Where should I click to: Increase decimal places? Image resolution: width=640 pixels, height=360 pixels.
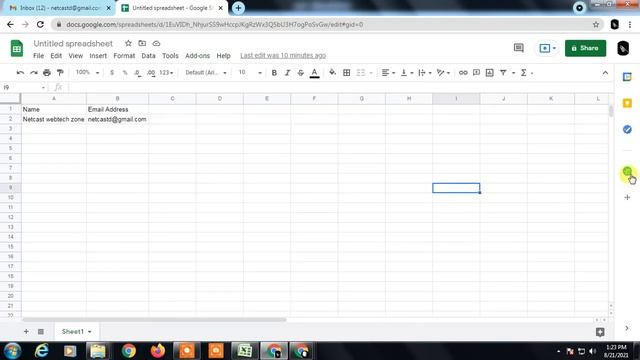coord(151,73)
